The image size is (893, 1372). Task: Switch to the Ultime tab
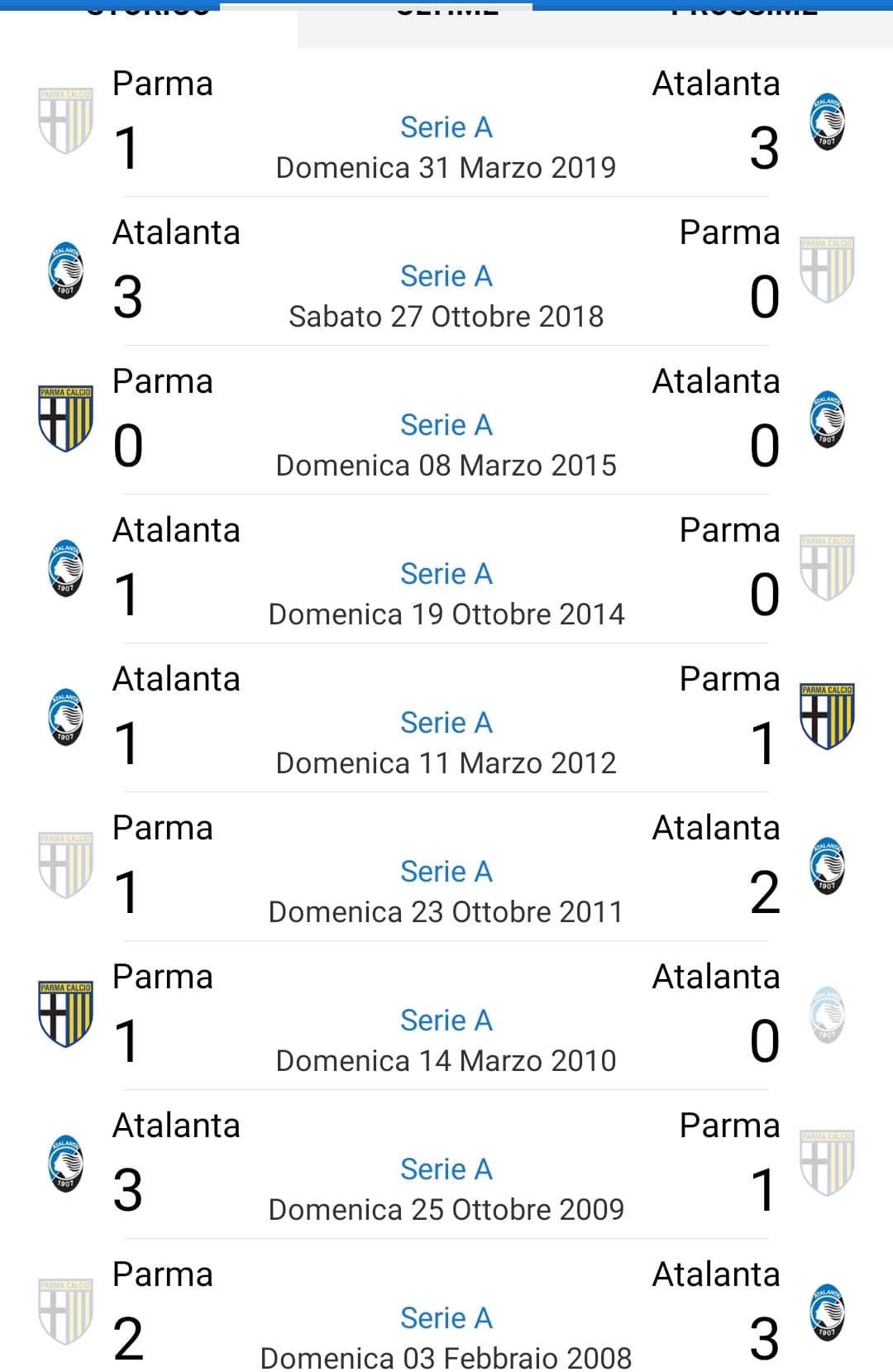[x=446, y=12]
